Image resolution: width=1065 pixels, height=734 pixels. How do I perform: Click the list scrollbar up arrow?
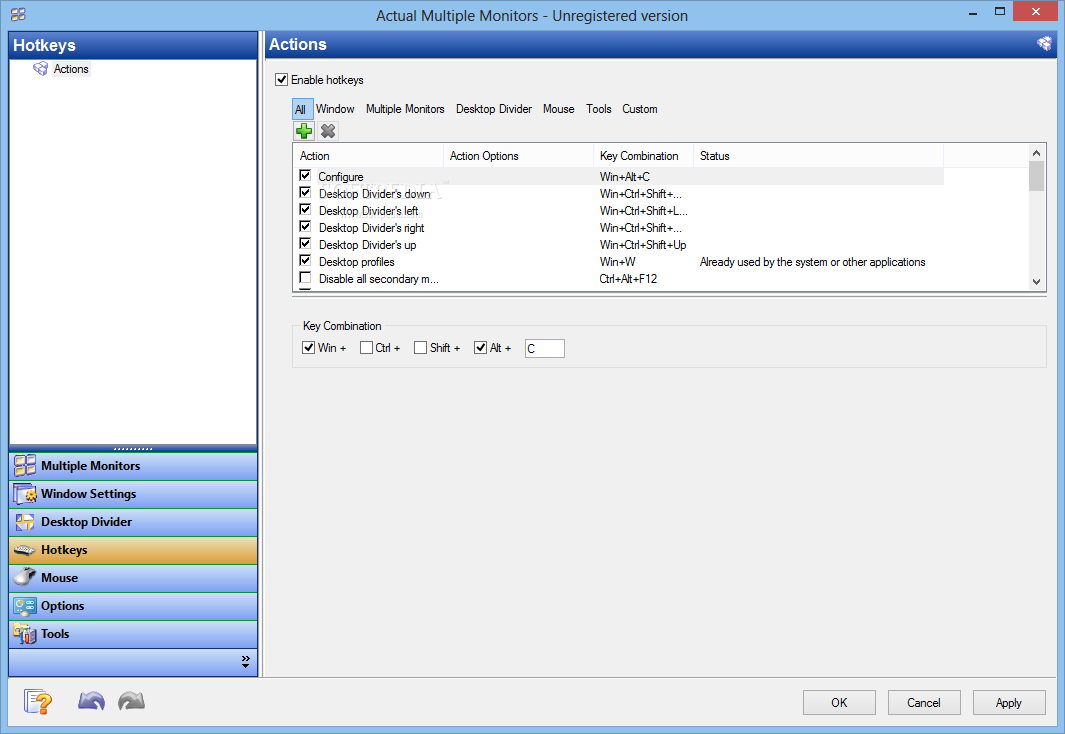click(1036, 153)
